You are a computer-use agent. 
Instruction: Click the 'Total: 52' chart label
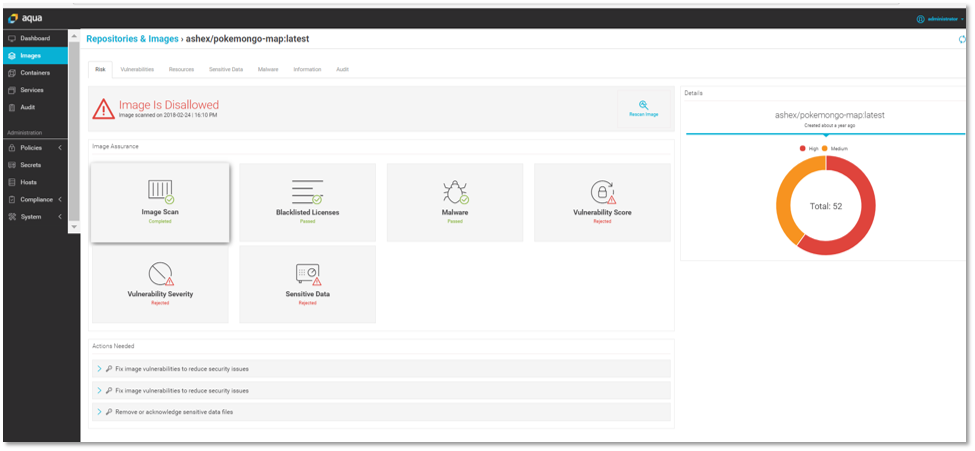[x=825, y=206]
